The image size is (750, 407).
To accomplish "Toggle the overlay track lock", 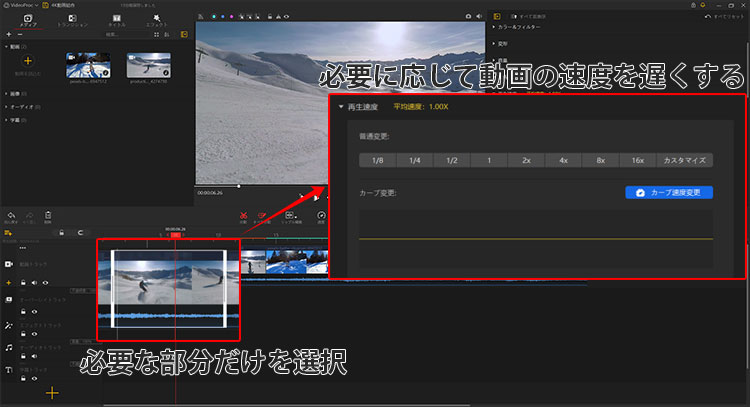I will [x=23, y=311].
